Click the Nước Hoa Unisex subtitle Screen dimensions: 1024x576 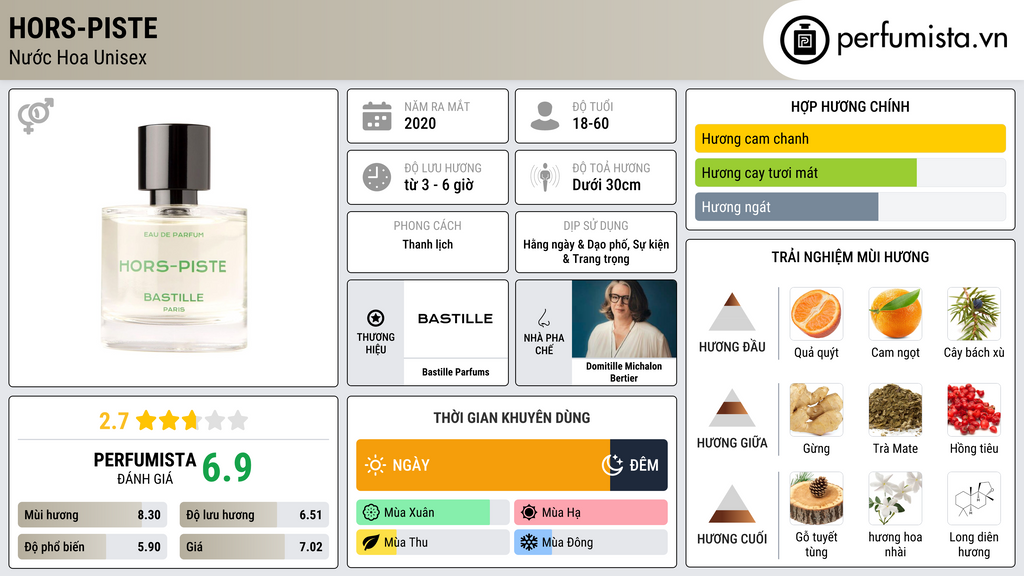click(x=78, y=57)
